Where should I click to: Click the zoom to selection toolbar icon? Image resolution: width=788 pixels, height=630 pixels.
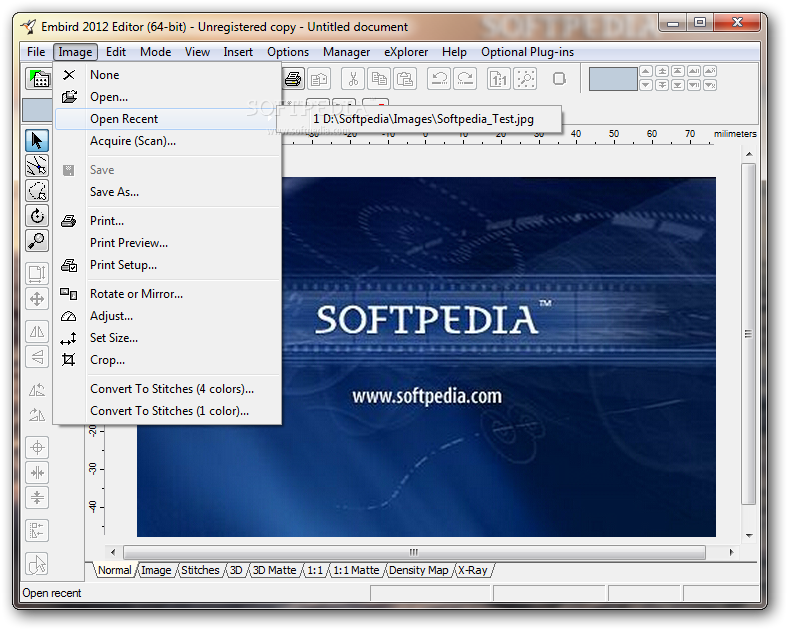click(525, 79)
